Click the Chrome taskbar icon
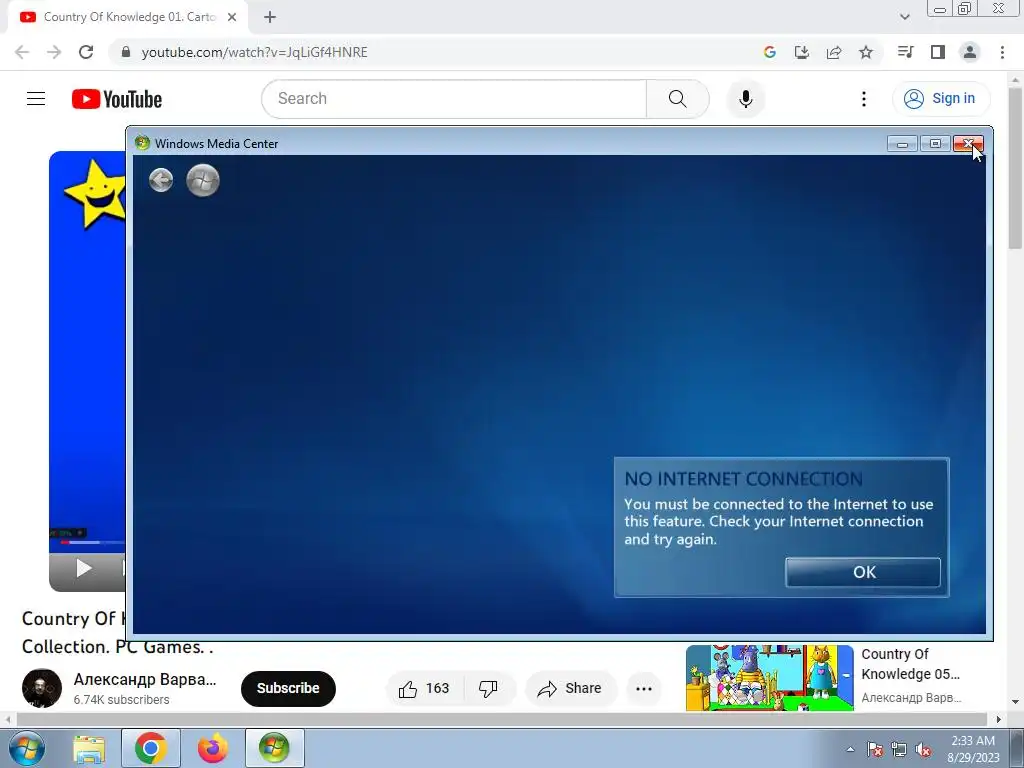 (151, 748)
